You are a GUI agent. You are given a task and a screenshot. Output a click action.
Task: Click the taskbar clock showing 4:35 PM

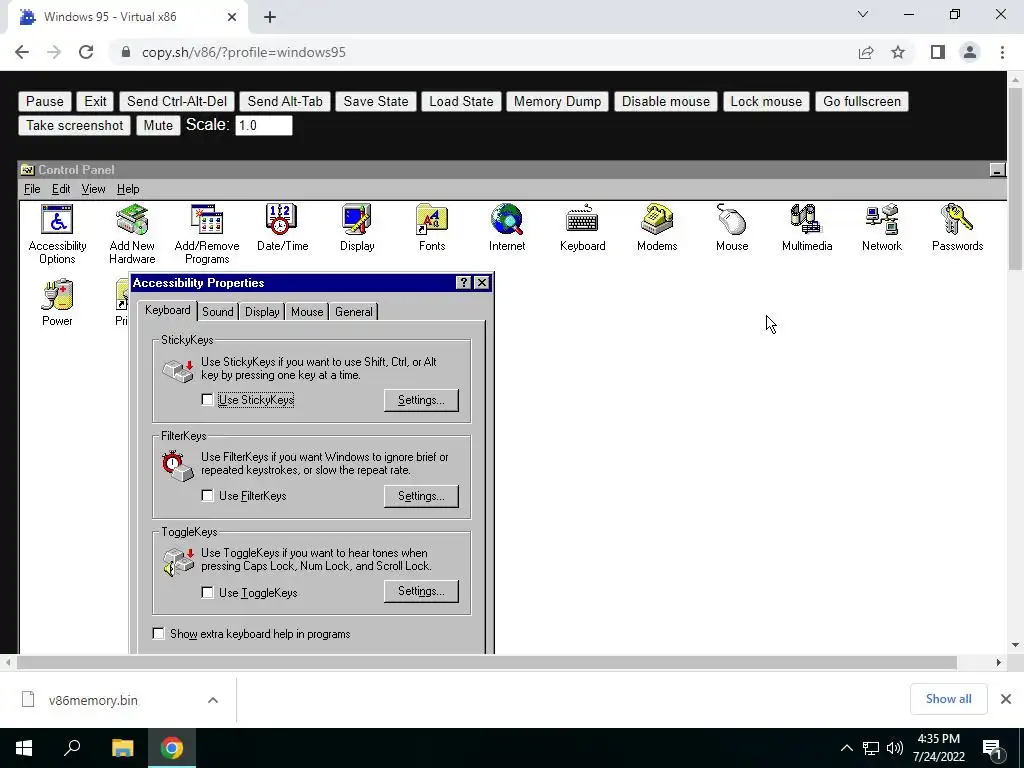(x=938, y=748)
